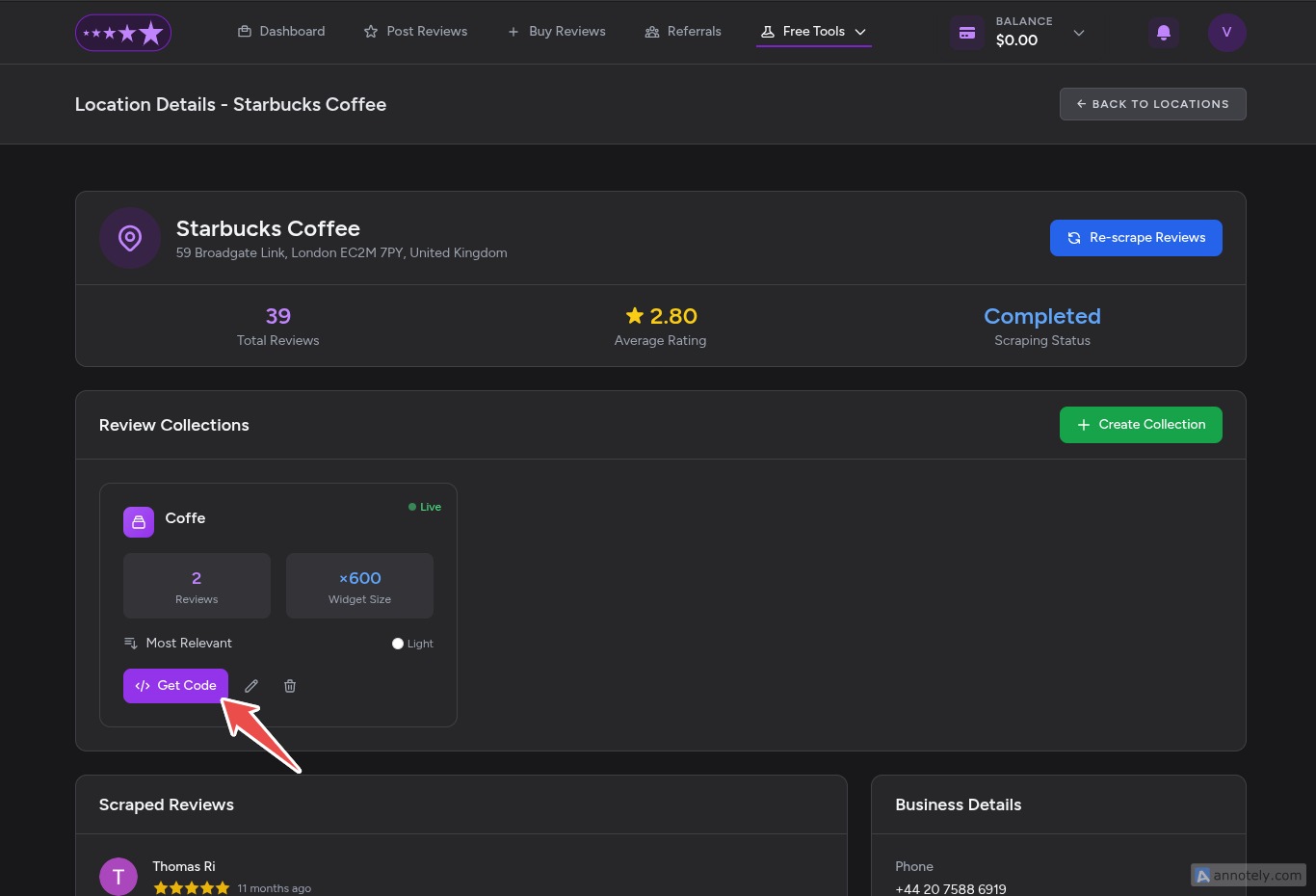Screen dimensions: 1316x896
Task: Open Buy Reviews from navigation
Action: 557,32
